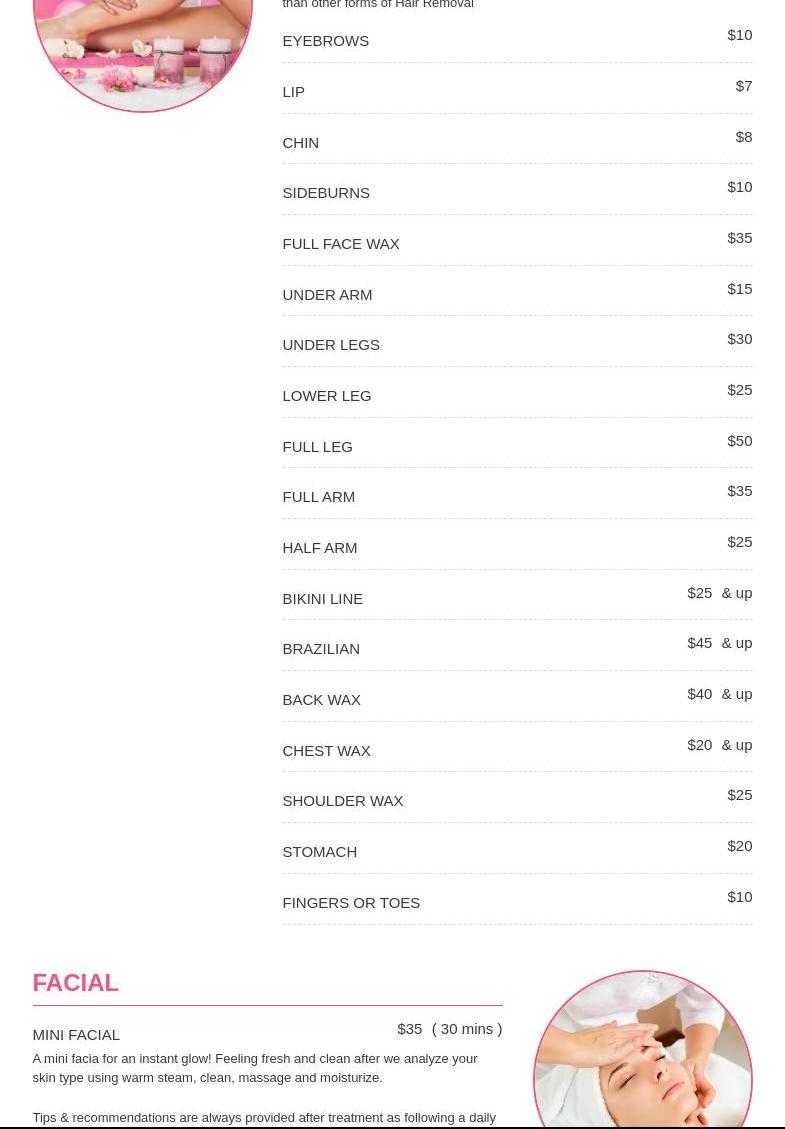This screenshot has width=785, height=1129.
Task: Click the UNDER ARM service name
Action: (326, 295)
